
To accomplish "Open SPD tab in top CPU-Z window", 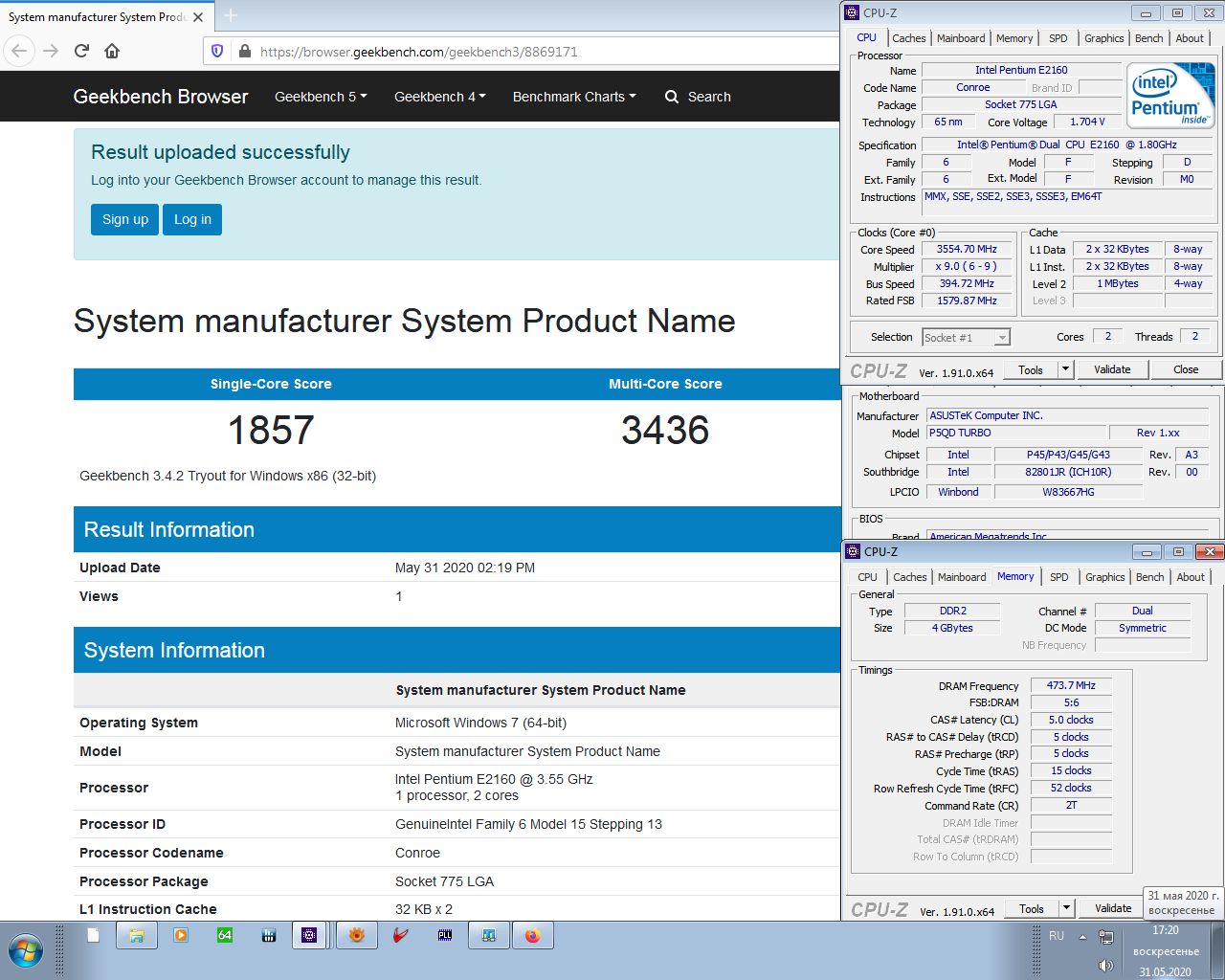I will click(1058, 38).
